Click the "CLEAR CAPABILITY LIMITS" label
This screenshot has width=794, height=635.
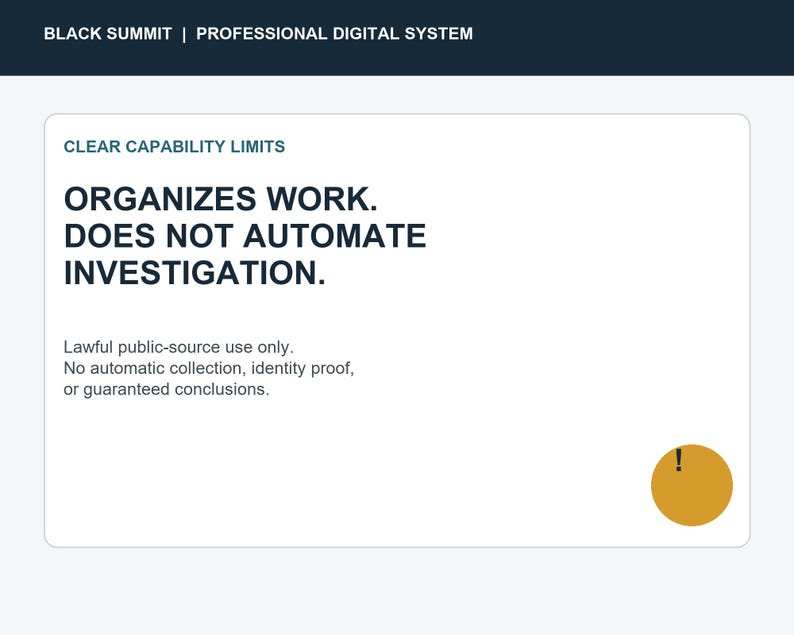[174, 147]
